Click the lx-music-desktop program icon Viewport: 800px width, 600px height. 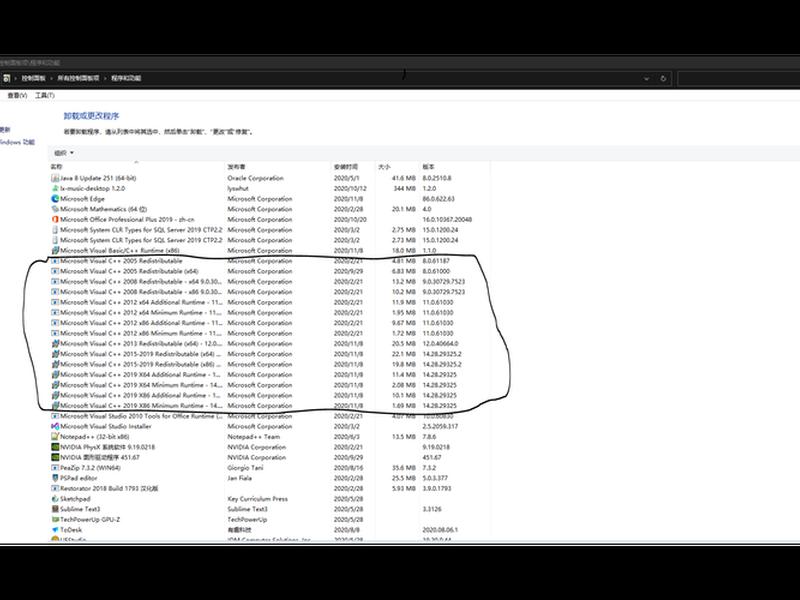[55, 188]
